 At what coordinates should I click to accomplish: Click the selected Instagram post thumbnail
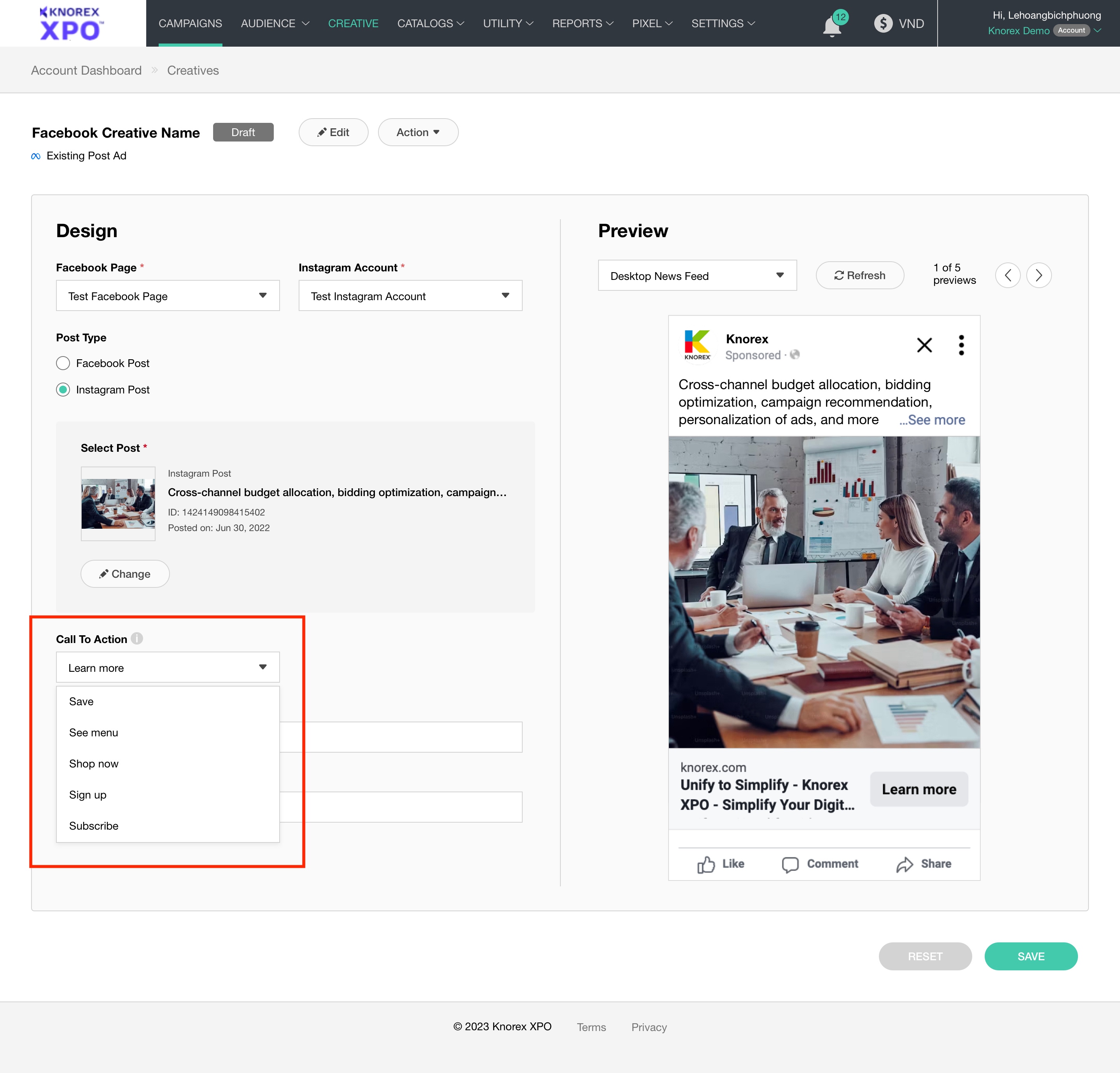pyautogui.click(x=118, y=503)
